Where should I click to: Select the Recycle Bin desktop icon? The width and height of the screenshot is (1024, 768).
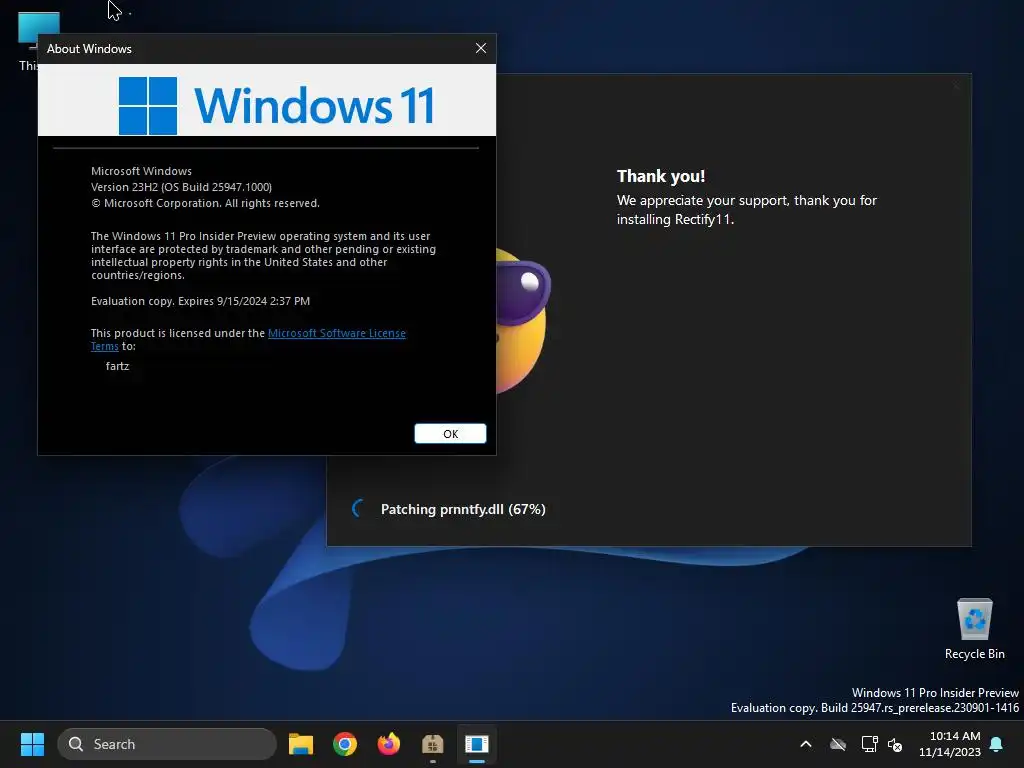[974, 630]
